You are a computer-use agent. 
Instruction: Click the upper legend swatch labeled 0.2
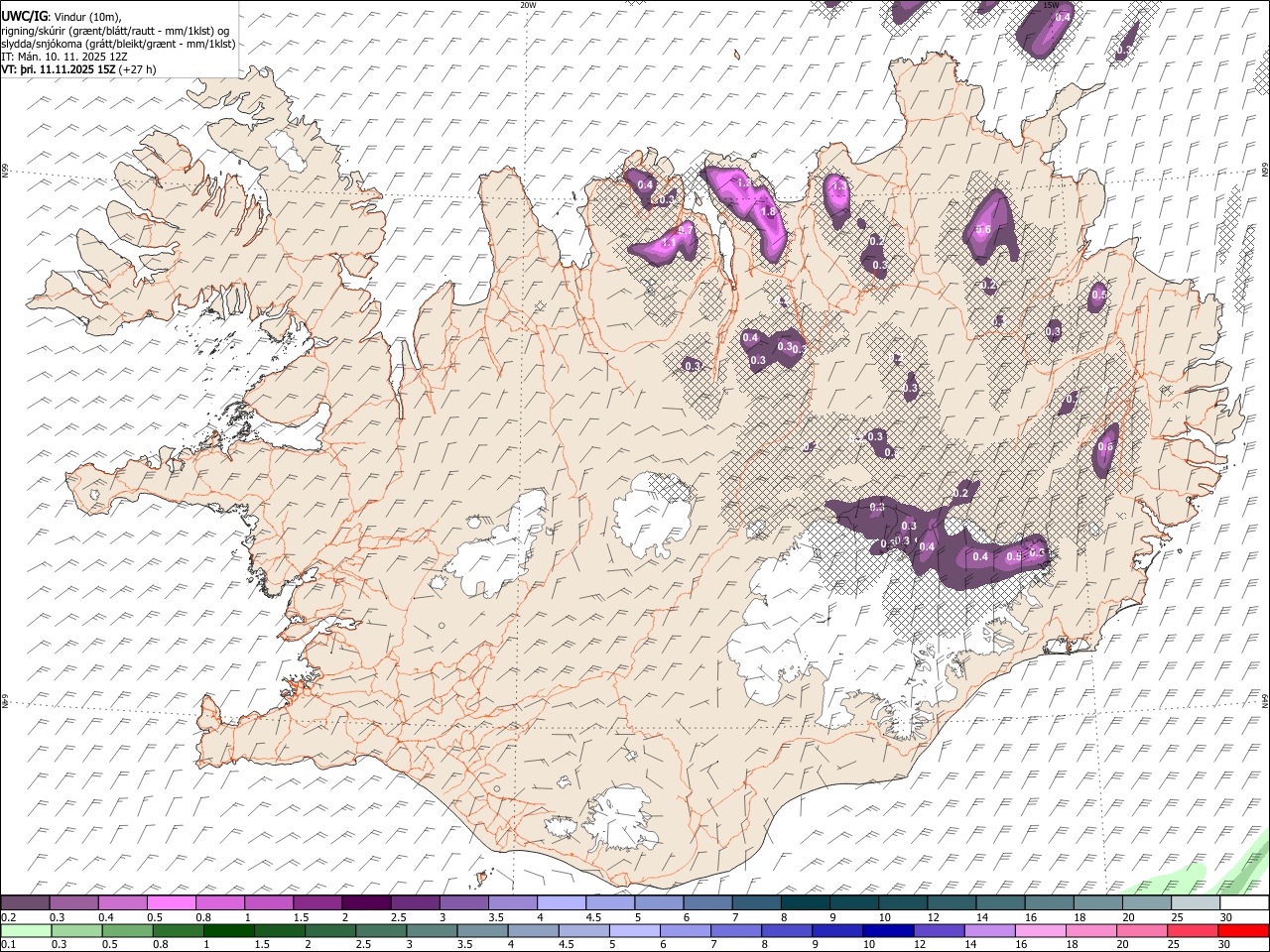[x=26, y=903]
